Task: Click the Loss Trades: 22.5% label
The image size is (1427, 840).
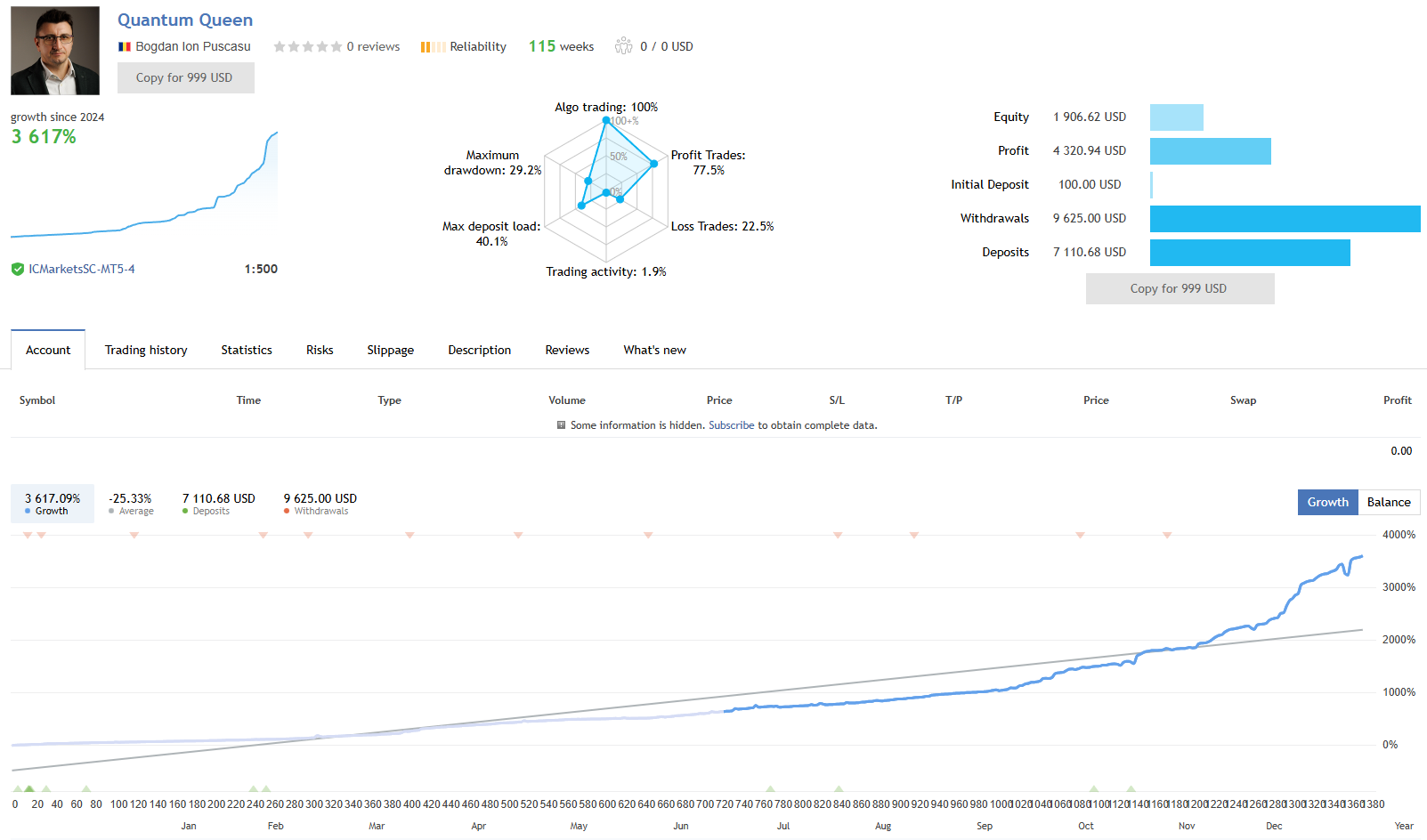Action: (x=722, y=226)
